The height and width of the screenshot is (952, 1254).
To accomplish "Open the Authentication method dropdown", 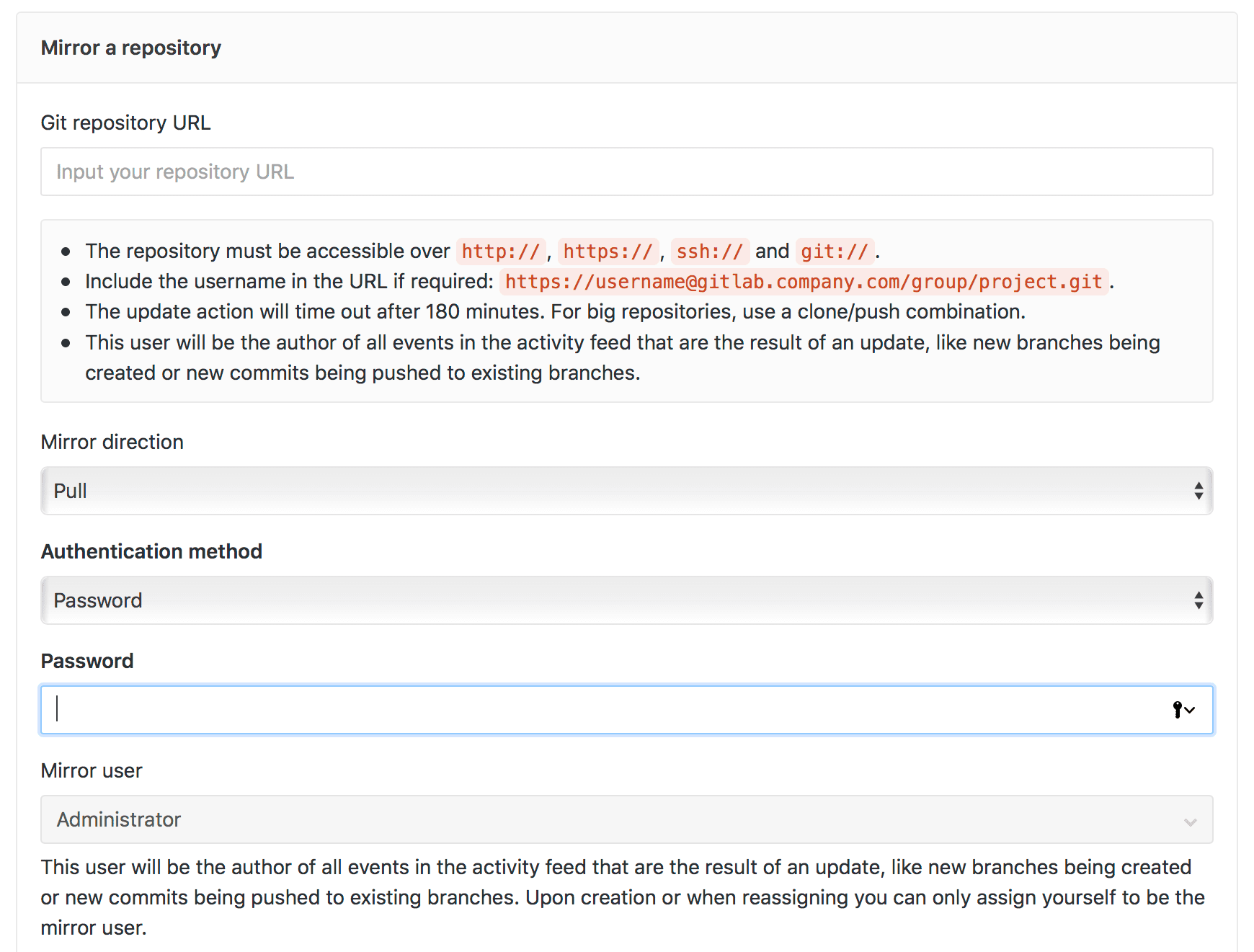I will 626,600.
